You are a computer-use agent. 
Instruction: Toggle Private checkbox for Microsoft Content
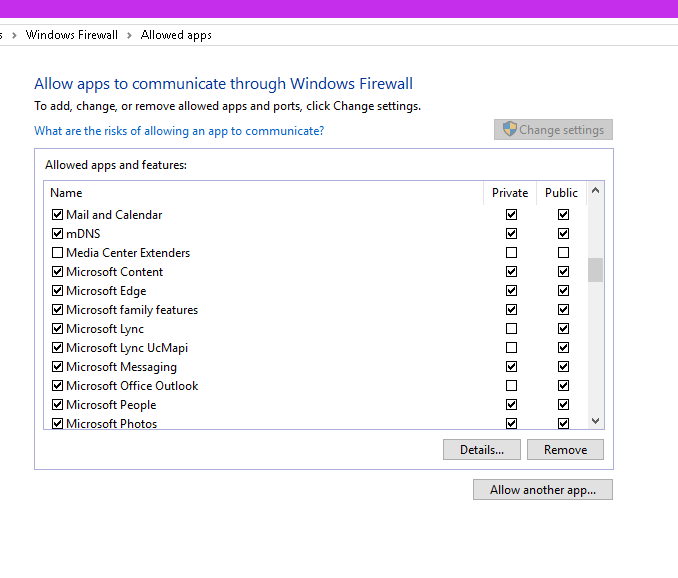(x=512, y=271)
